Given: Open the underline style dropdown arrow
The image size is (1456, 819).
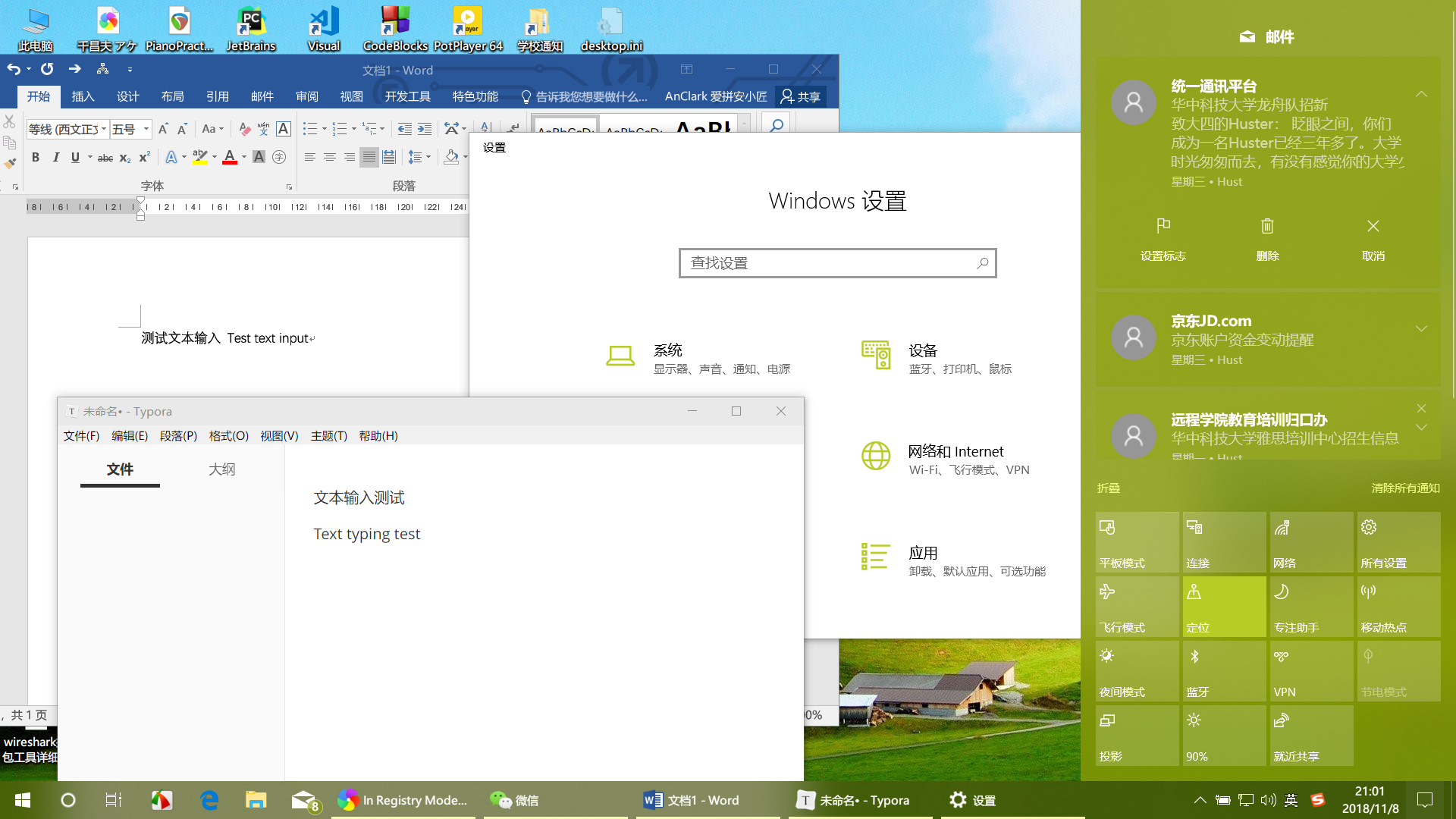Looking at the screenshot, I should pyautogui.click(x=90, y=157).
